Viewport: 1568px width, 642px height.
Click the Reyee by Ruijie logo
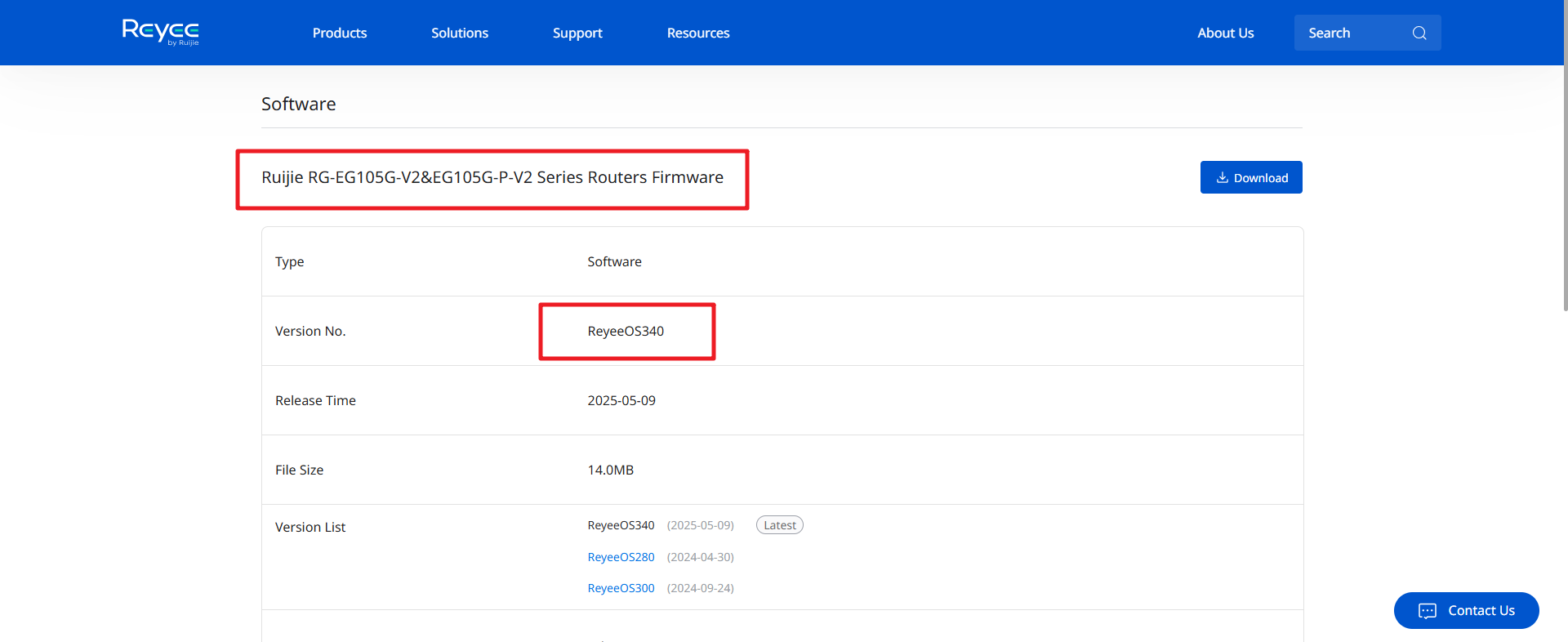pyautogui.click(x=161, y=32)
